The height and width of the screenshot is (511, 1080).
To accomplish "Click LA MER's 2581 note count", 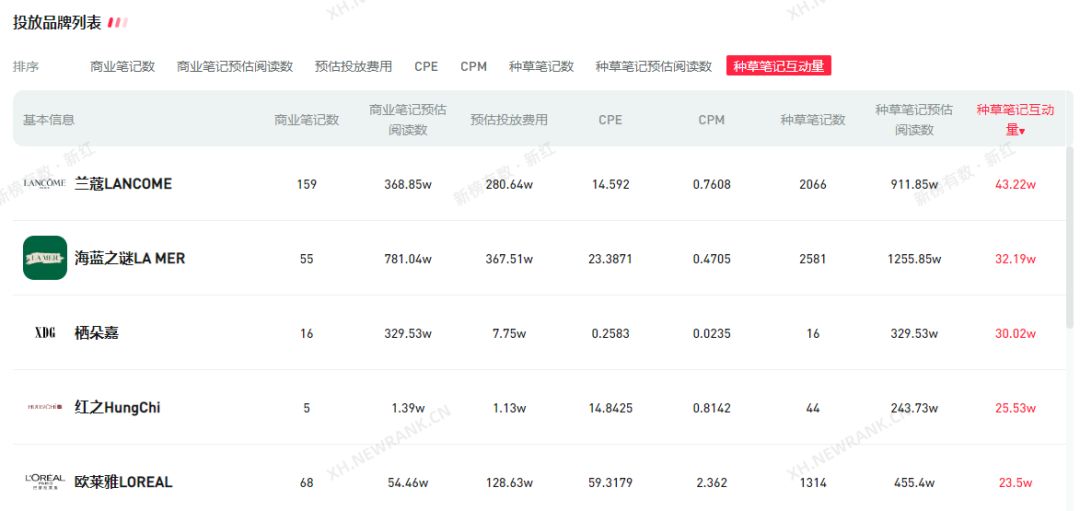I will coord(813,259).
